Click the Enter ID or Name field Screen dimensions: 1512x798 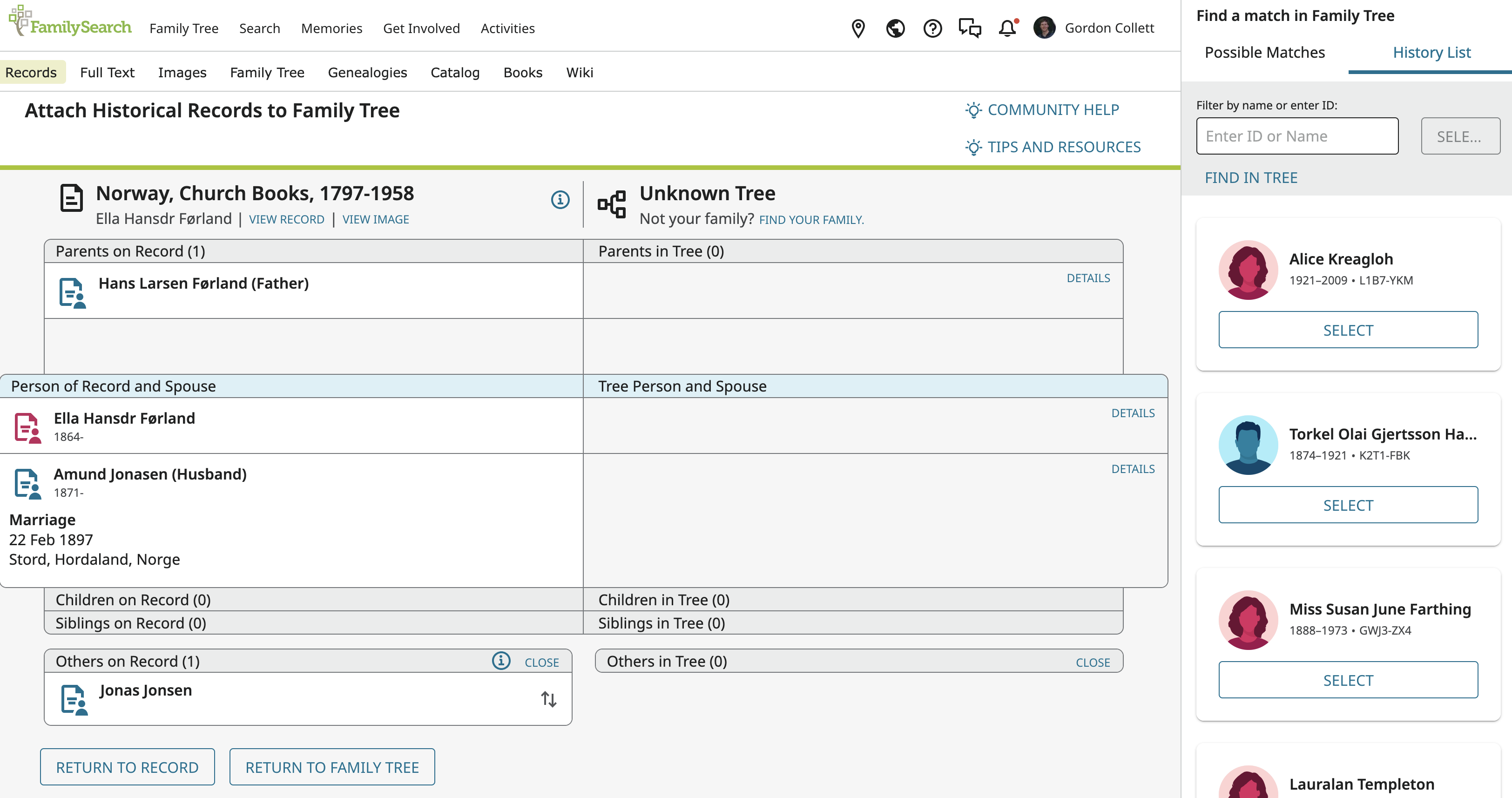point(1296,136)
